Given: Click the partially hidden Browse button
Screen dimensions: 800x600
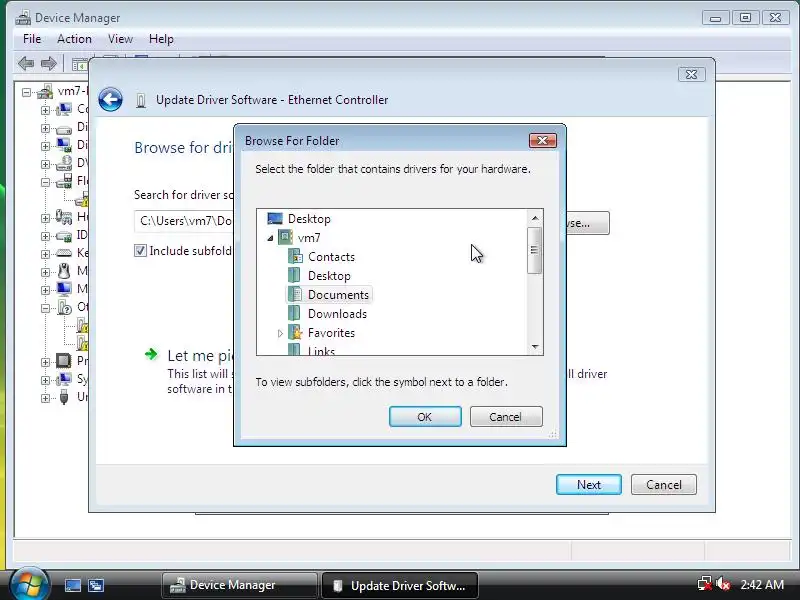Looking at the screenshot, I should coord(588,223).
